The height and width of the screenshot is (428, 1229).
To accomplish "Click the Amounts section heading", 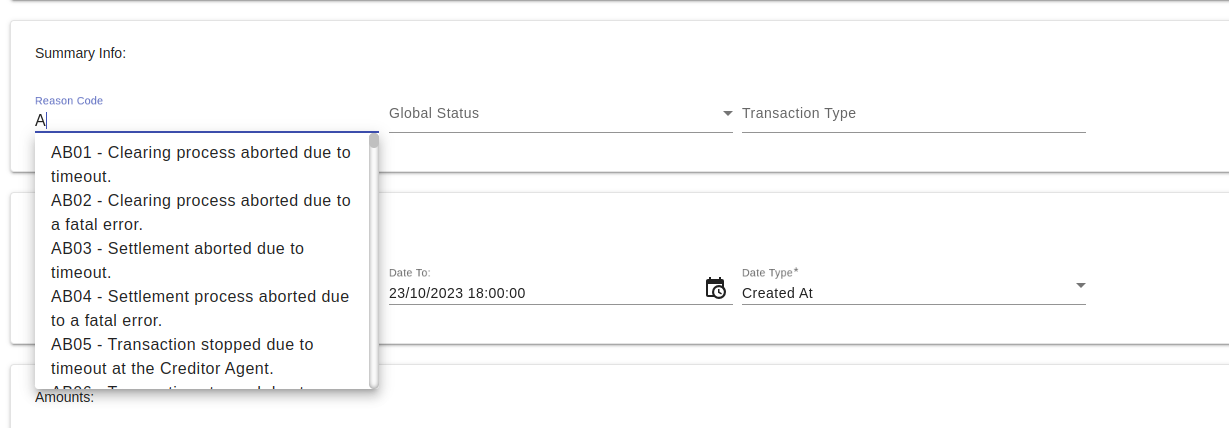I will tap(64, 398).
